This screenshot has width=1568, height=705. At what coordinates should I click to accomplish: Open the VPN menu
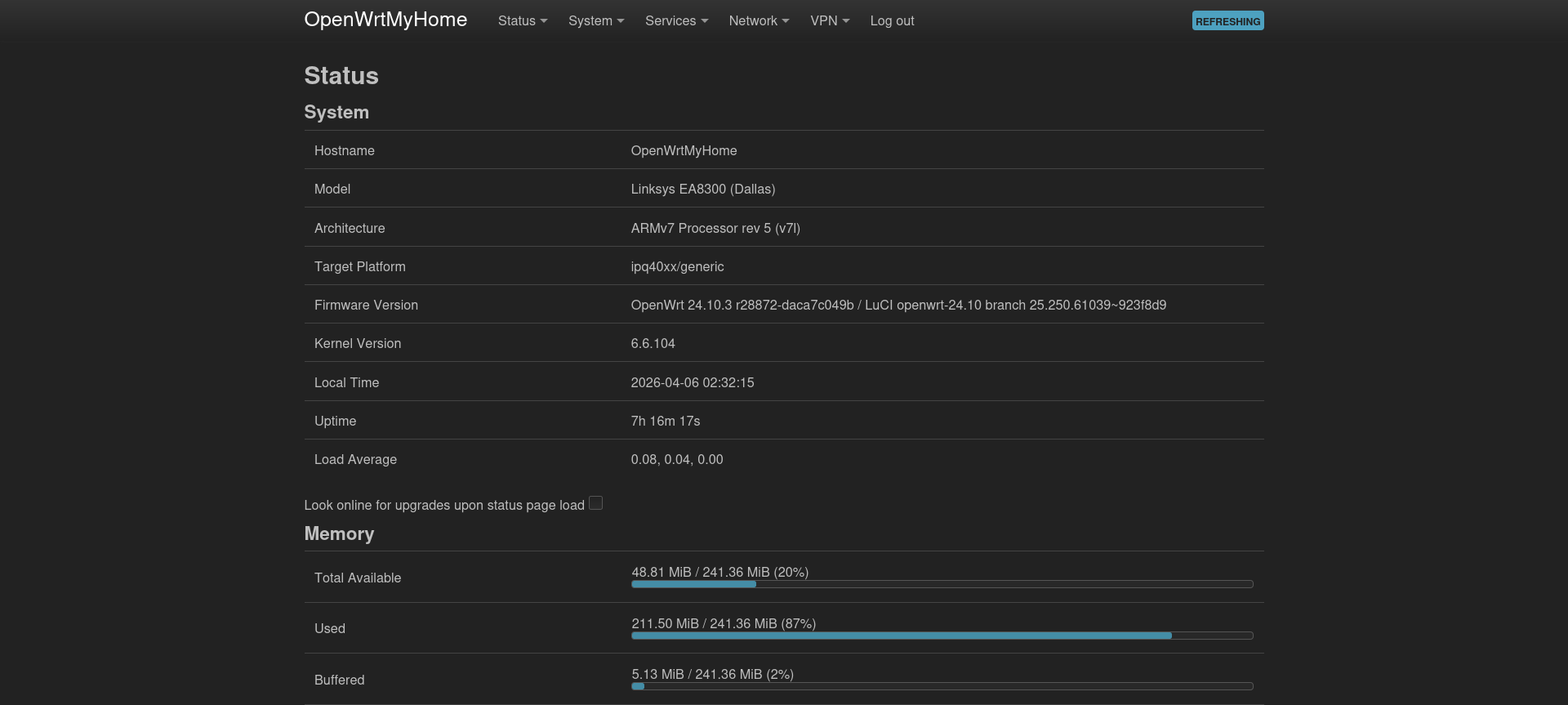point(829,20)
